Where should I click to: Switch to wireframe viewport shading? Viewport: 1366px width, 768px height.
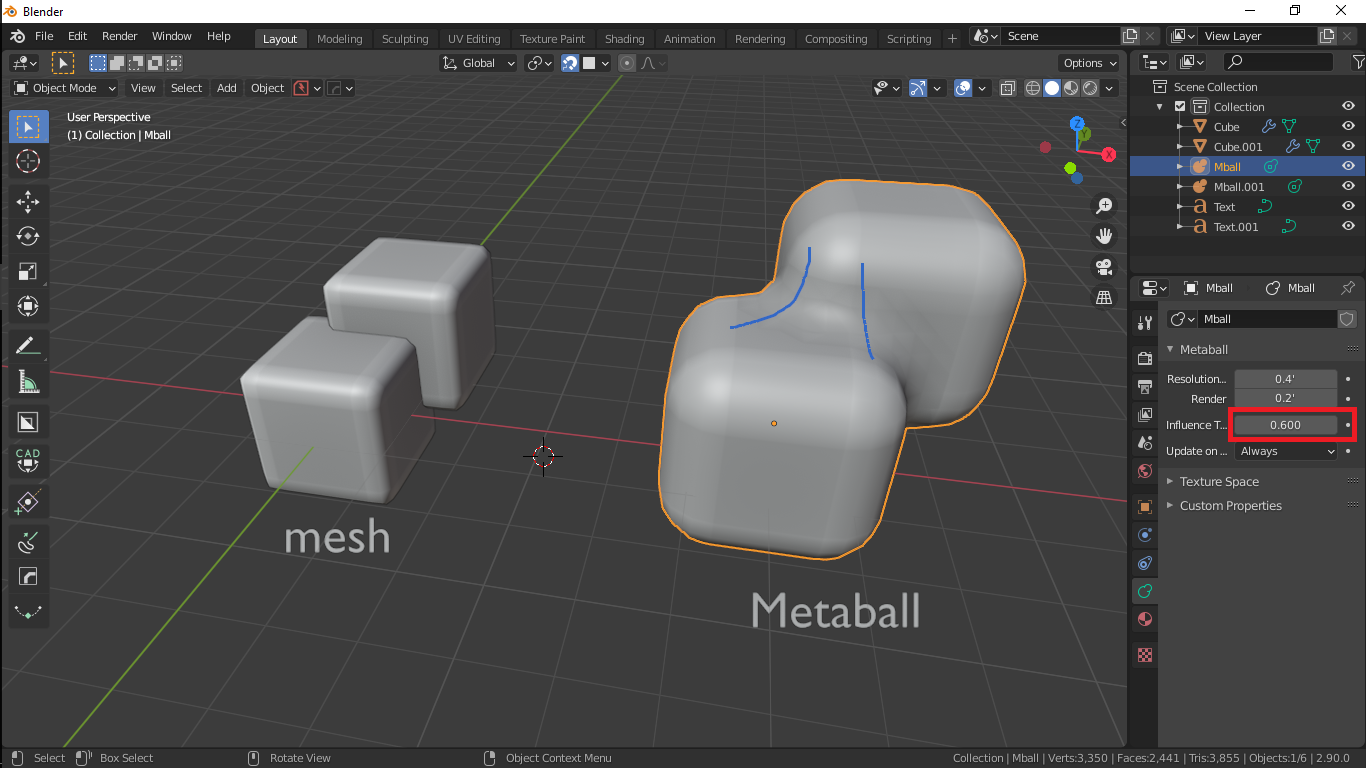point(1033,88)
